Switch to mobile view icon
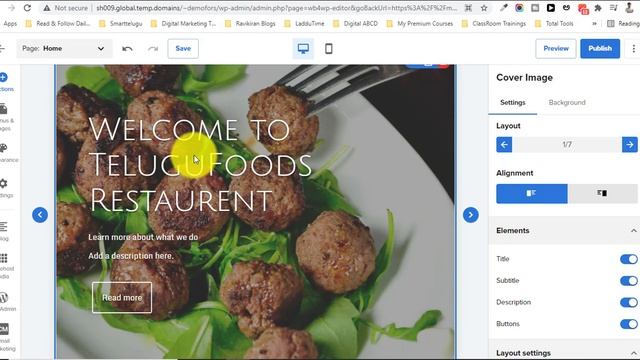Image resolution: width=640 pixels, height=360 pixels. click(329, 49)
